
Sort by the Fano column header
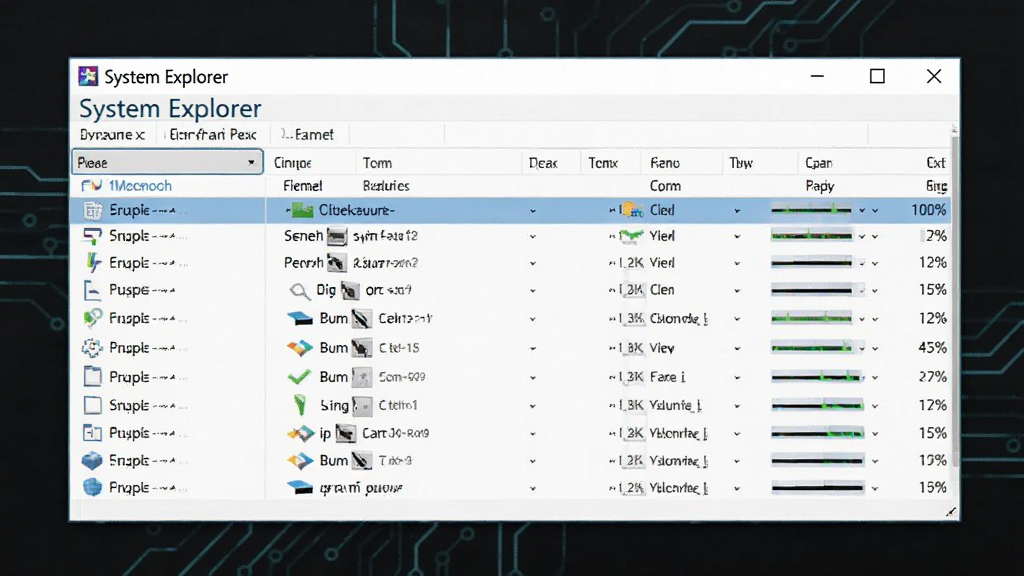[x=665, y=163]
